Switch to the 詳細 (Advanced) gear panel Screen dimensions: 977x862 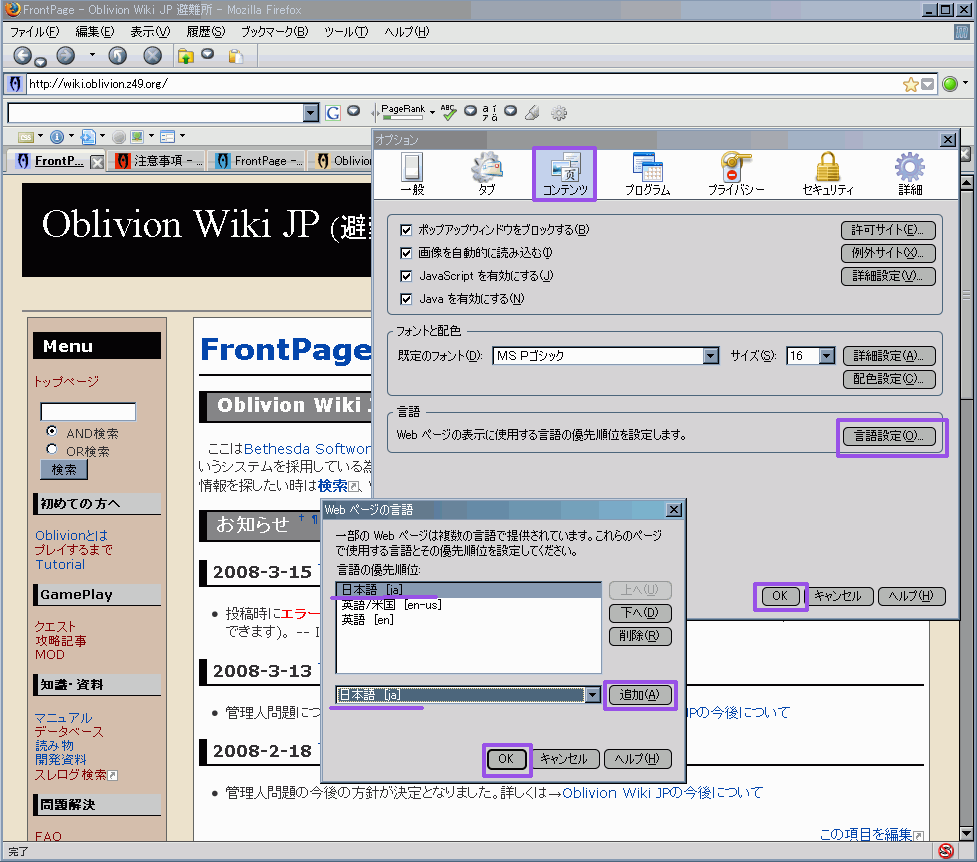(909, 173)
